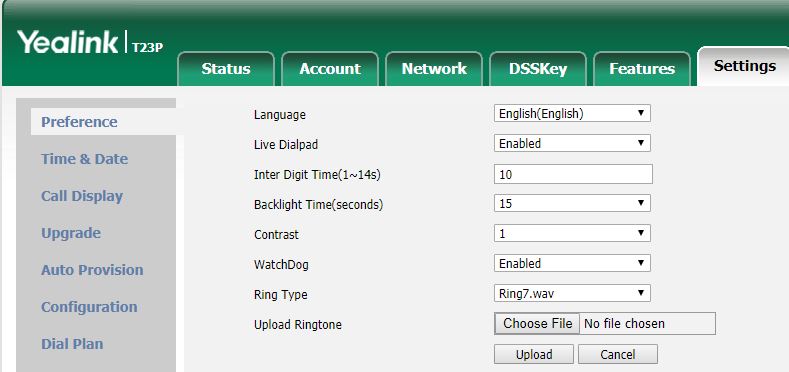Open the WatchDog dropdown
This screenshot has width=789, height=372.
(x=572, y=263)
